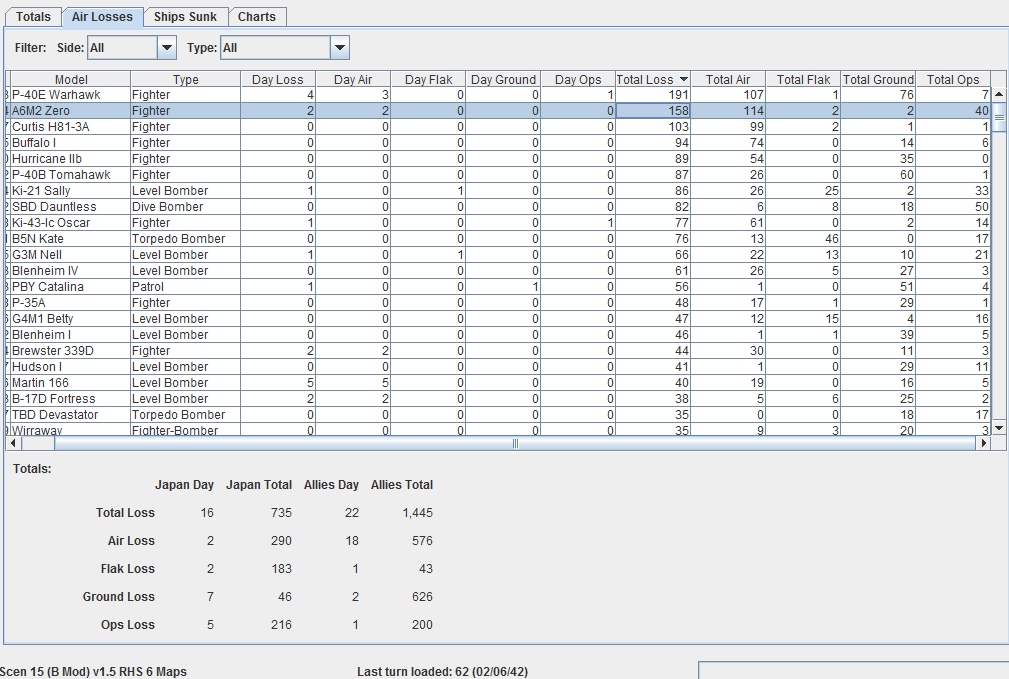Image resolution: width=1009 pixels, height=679 pixels.
Task: Click the Patrol type cell
Action: point(185,287)
